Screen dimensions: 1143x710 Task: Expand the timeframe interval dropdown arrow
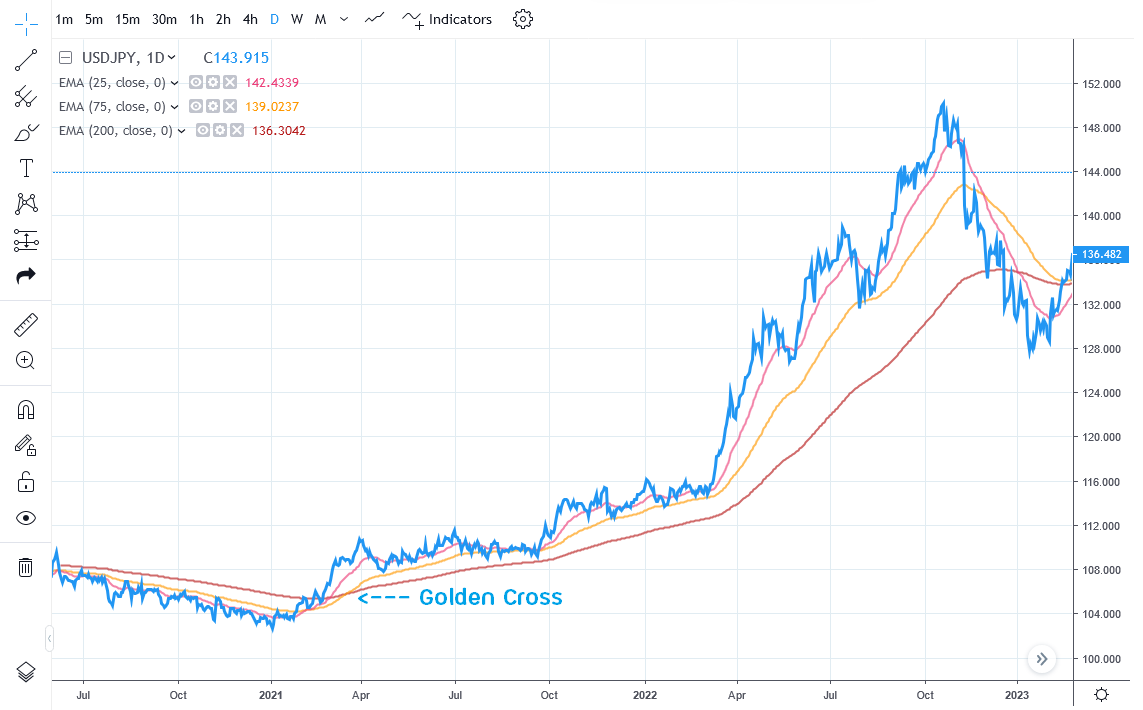click(345, 19)
